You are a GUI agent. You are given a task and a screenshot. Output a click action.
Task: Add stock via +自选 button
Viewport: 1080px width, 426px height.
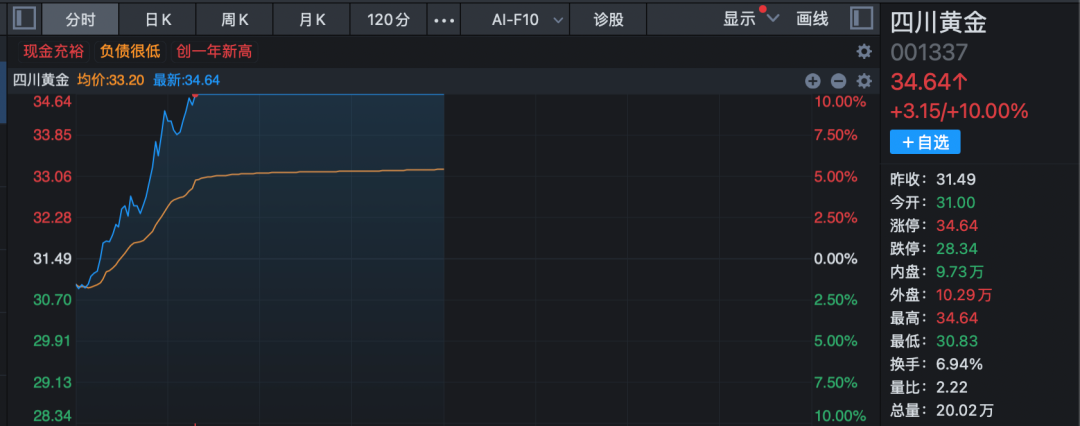(x=925, y=143)
